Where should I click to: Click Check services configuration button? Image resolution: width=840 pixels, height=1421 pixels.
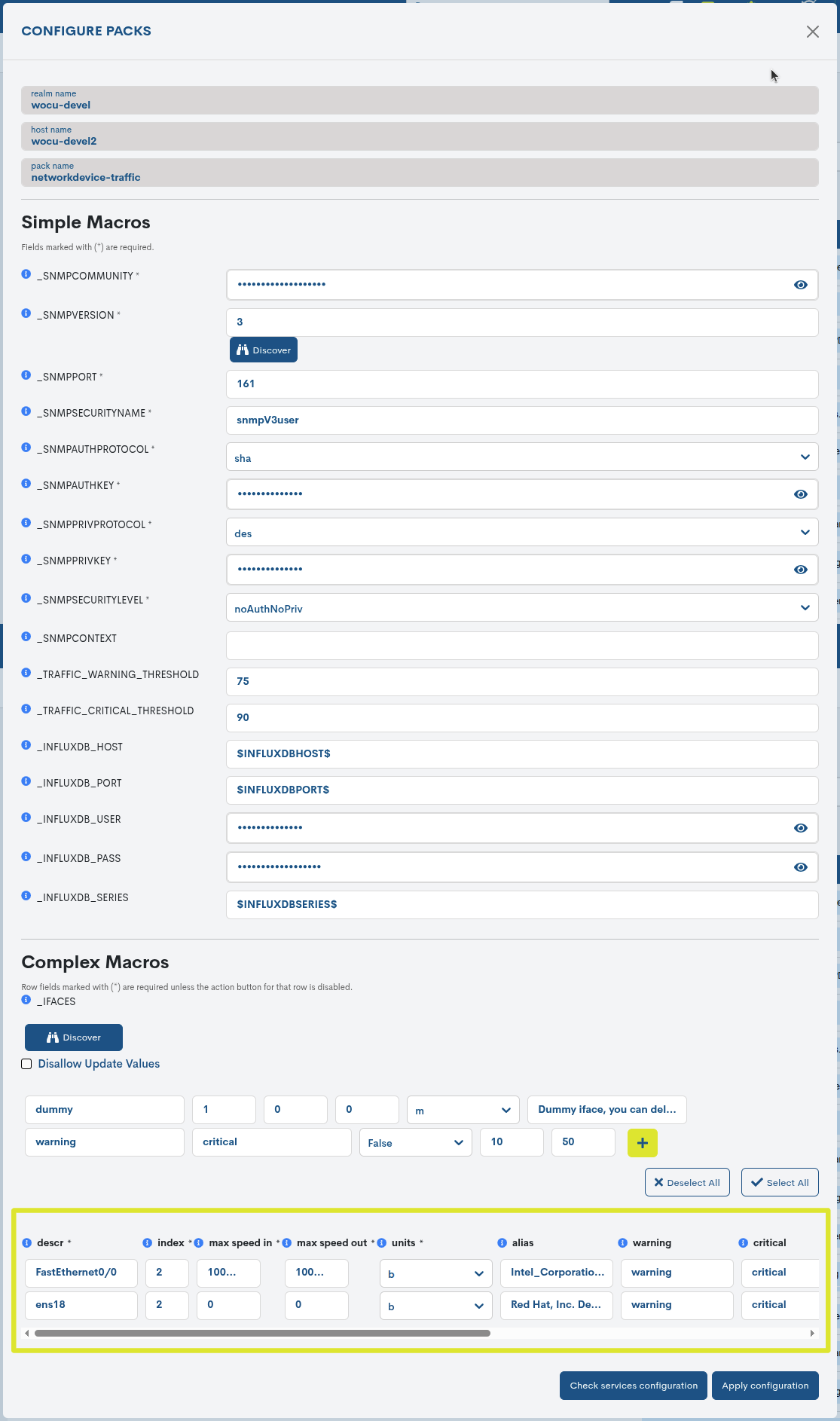pyautogui.click(x=634, y=1386)
